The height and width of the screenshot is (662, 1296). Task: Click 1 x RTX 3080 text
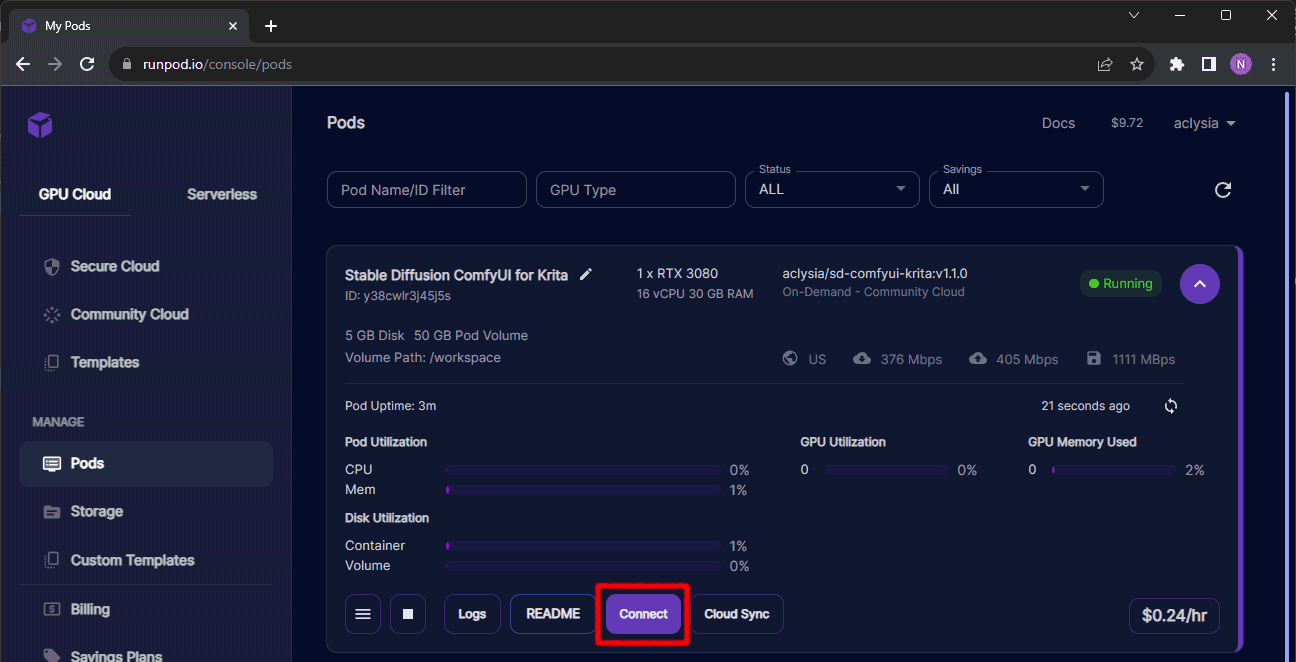click(677, 273)
